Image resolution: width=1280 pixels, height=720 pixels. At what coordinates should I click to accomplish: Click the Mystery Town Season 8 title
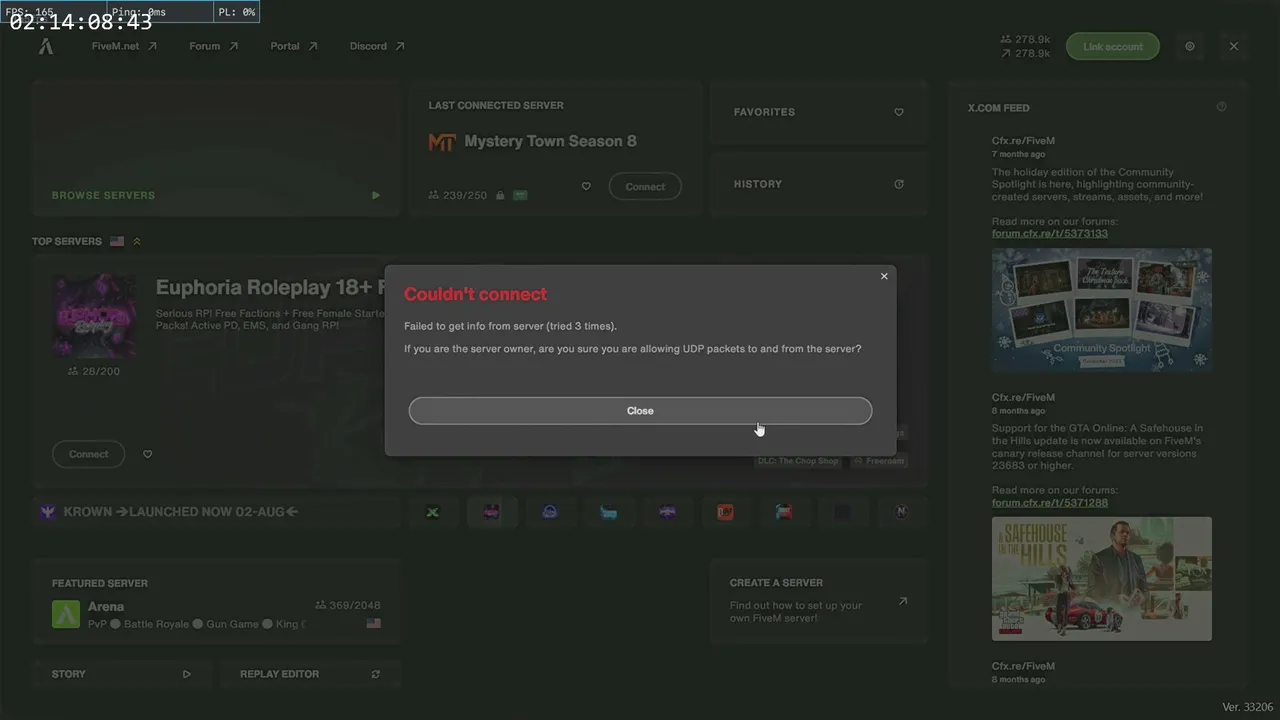550,141
